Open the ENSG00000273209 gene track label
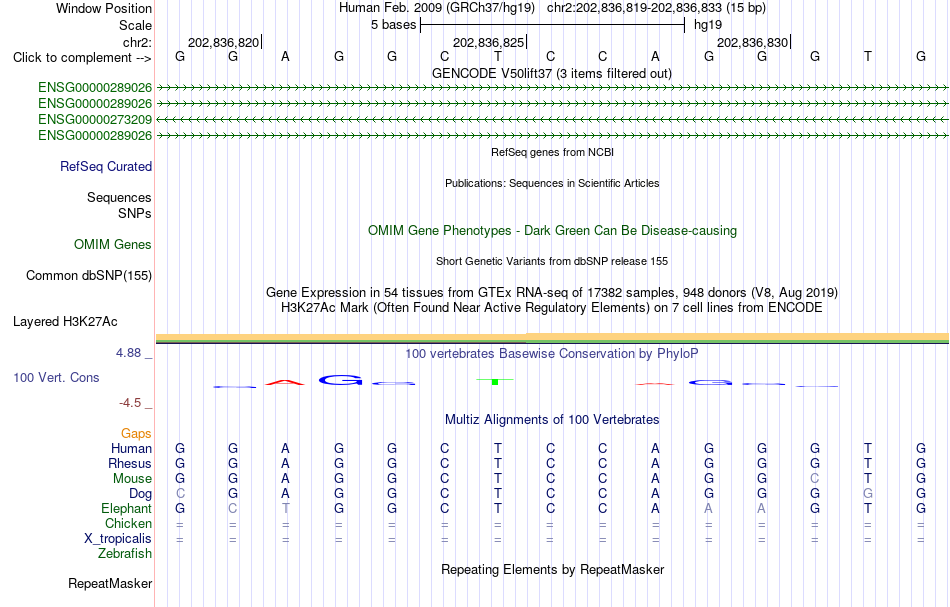 [95, 119]
